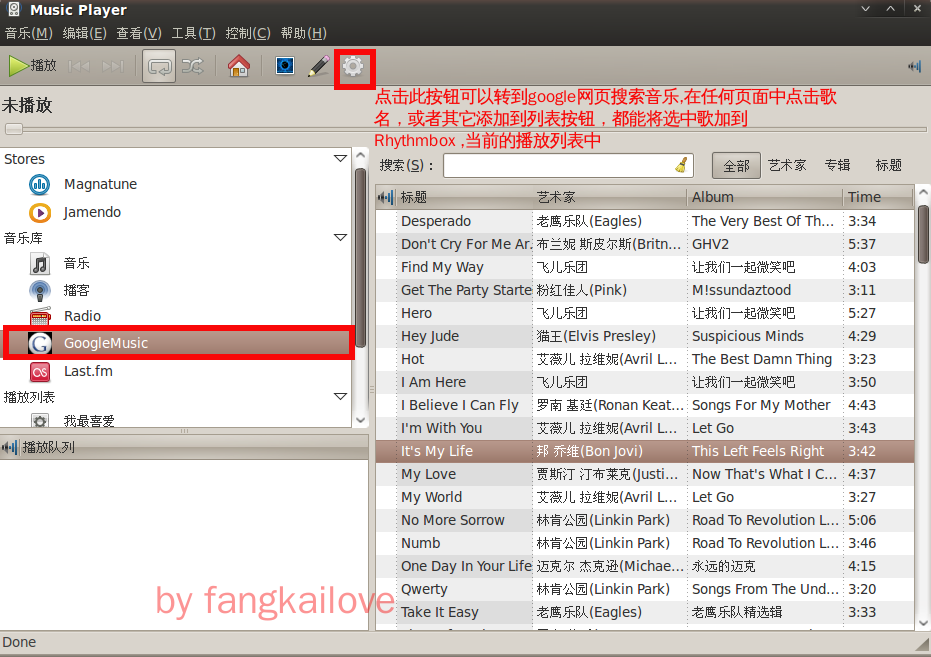Image resolution: width=931 pixels, height=657 pixels.
Task: Click the track list scroll down arrow
Action: pyautogui.click(x=923, y=623)
